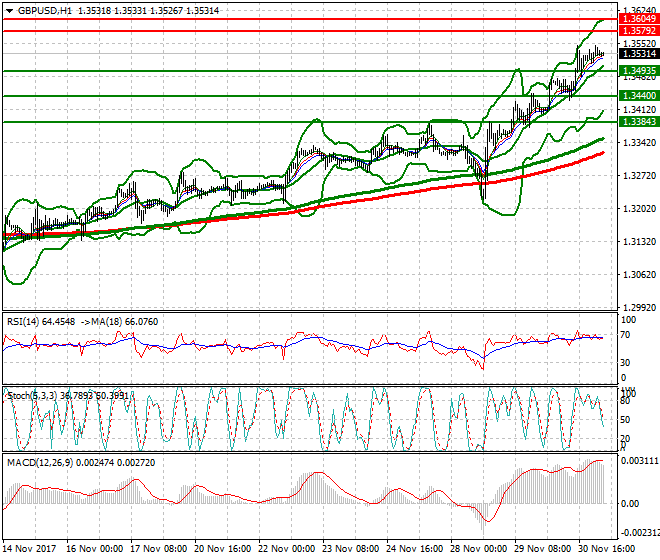Click the Stochastic 50 level scale value
Image resolution: width=660 pixels, height=560 pixels.
pyautogui.click(x=625, y=420)
